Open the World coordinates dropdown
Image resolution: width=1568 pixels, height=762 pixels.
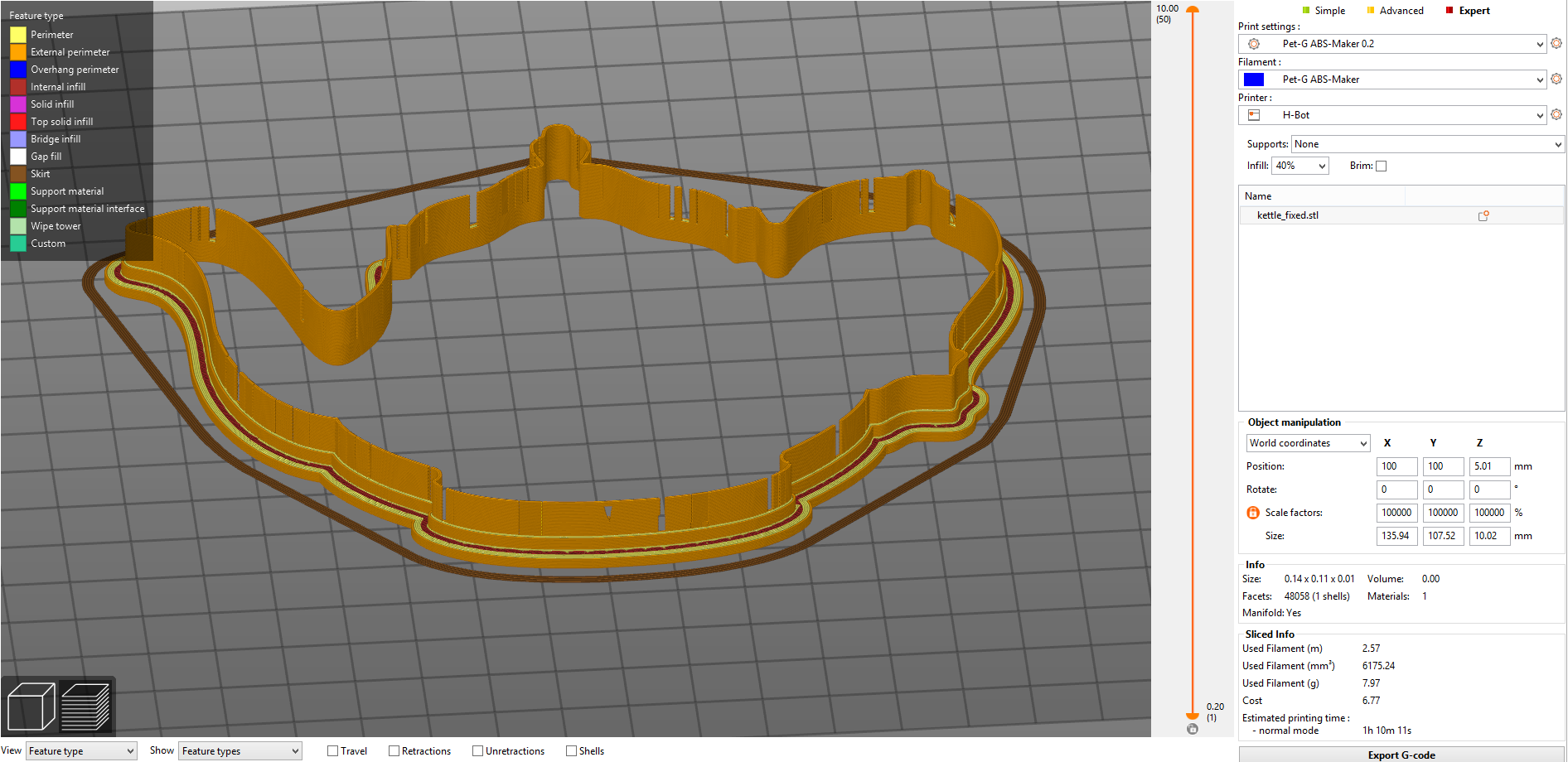pyautogui.click(x=1308, y=443)
